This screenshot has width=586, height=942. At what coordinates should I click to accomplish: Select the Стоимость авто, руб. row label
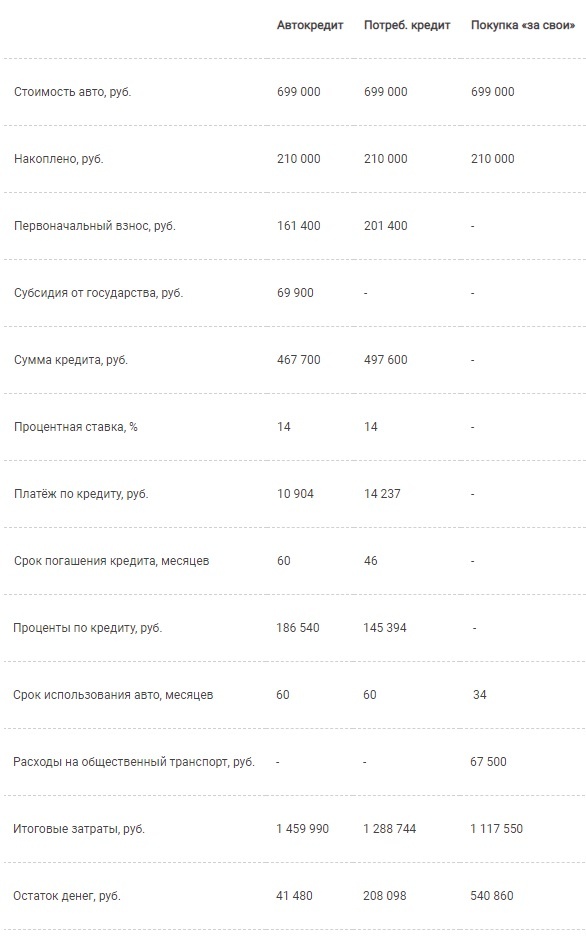click(72, 92)
